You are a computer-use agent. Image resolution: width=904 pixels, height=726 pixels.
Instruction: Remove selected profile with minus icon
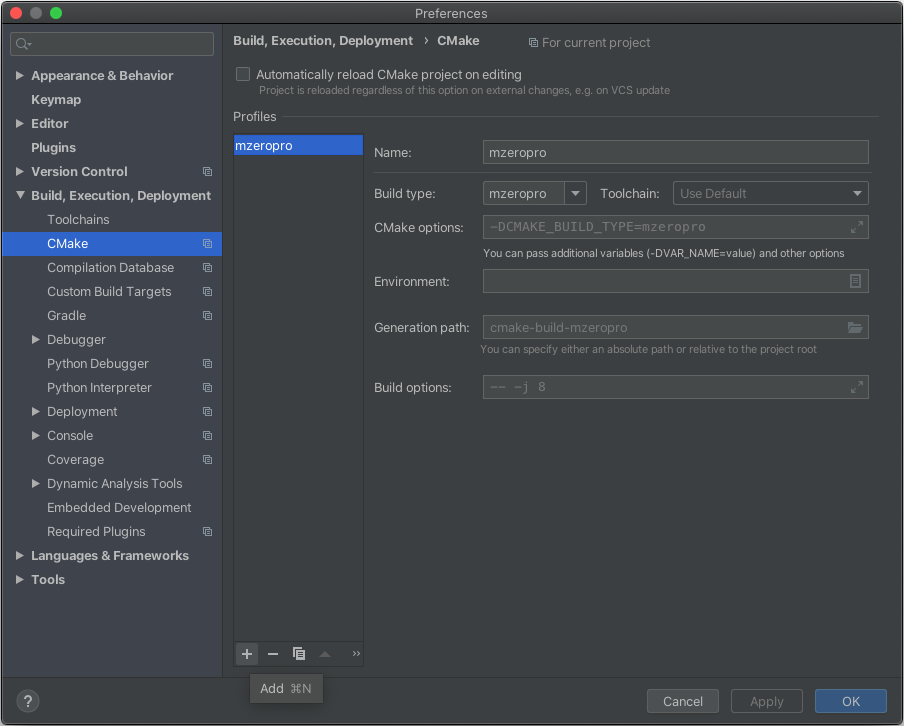[x=273, y=654]
